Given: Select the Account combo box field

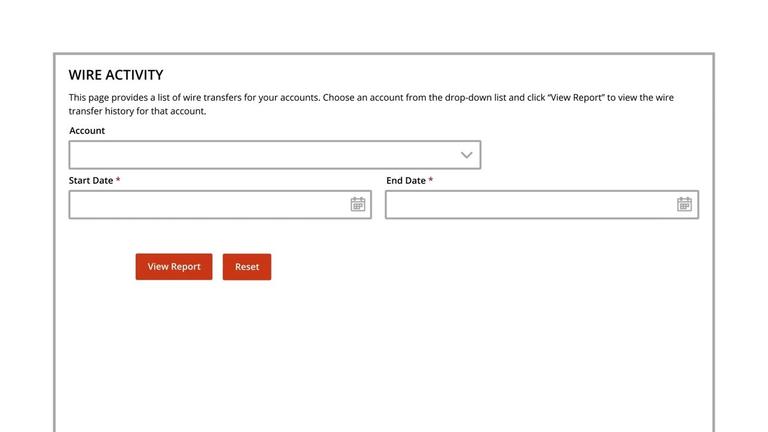Looking at the screenshot, I should (x=275, y=155).
